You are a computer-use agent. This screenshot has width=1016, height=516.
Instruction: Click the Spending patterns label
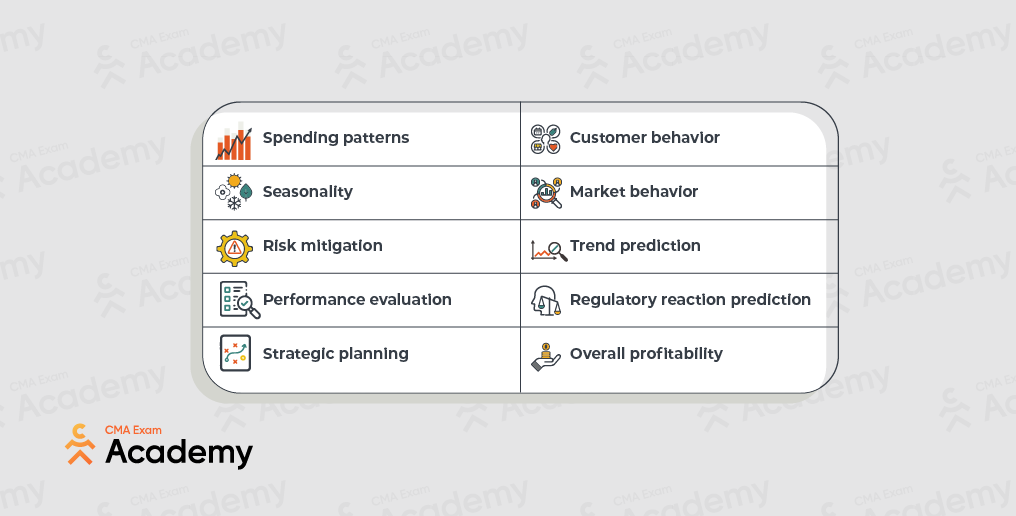coord(336,138)
